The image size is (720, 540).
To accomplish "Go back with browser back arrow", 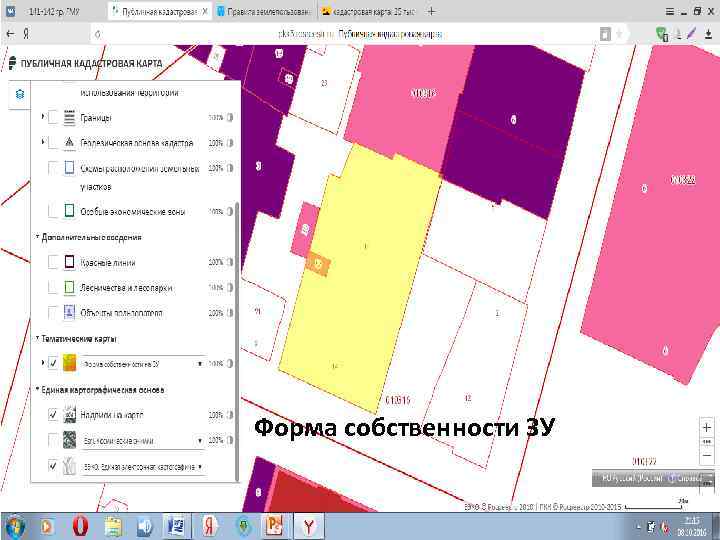I will click(x=10, y=34).
